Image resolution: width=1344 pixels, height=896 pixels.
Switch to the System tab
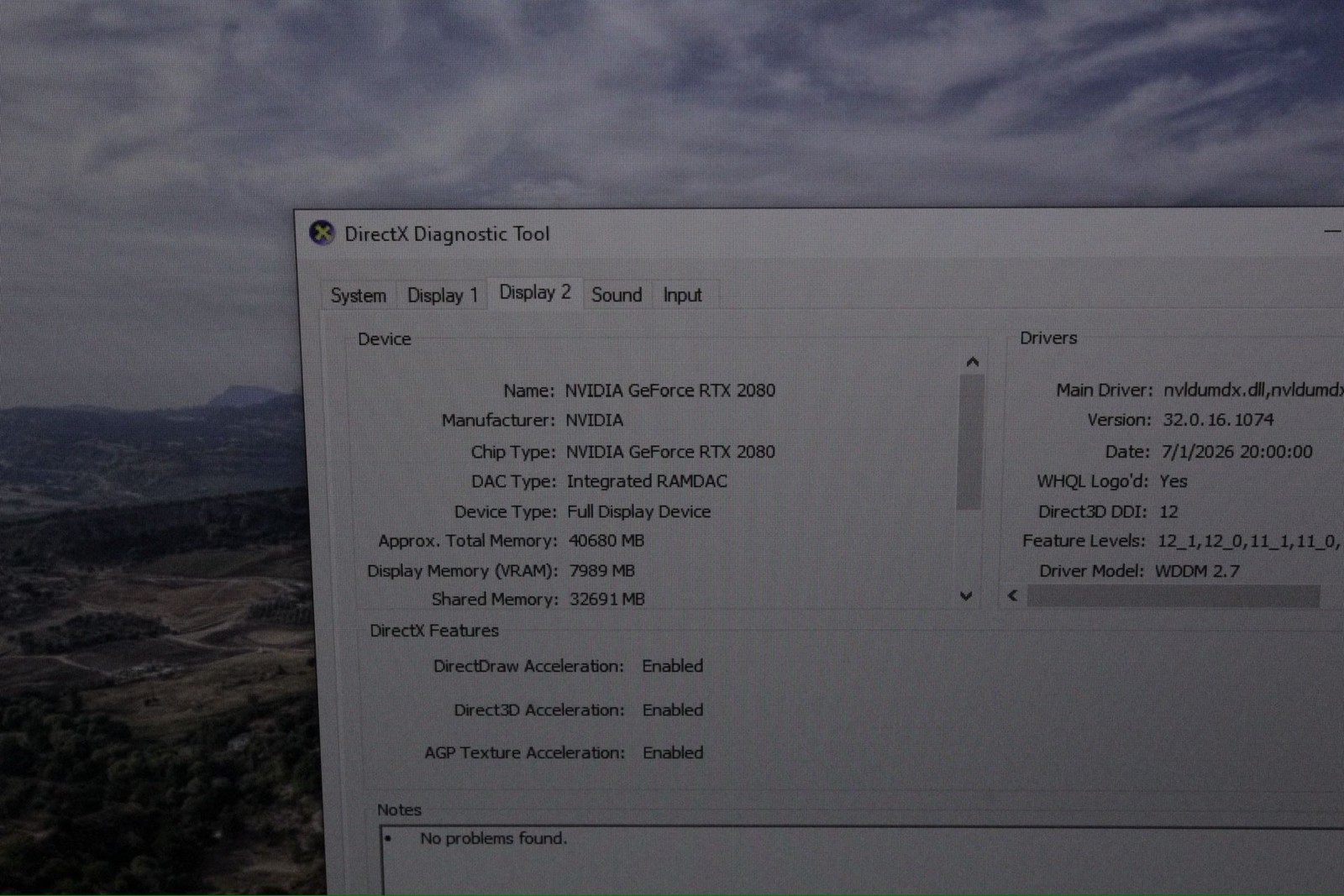click(359, 296)
